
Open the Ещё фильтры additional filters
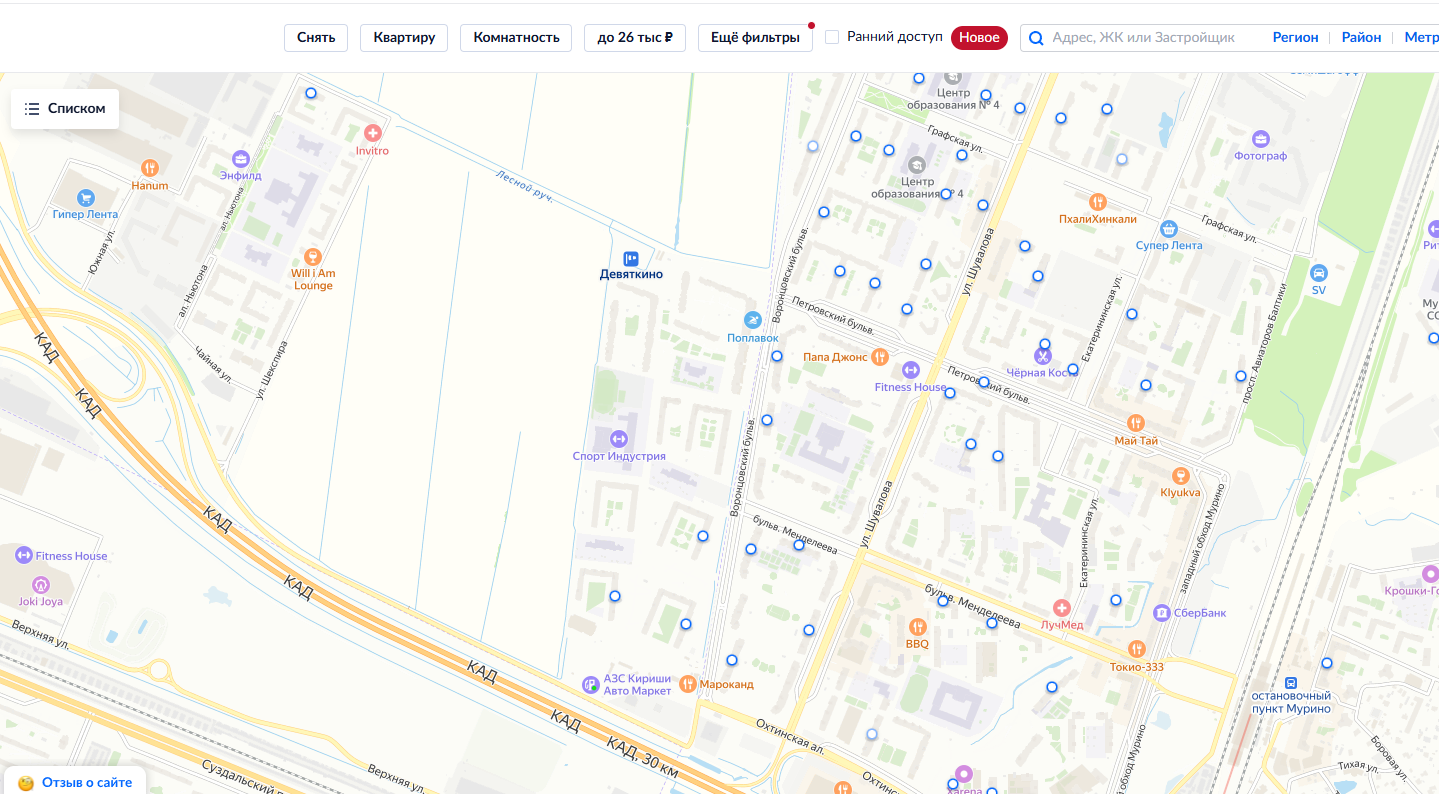[755, 38]
